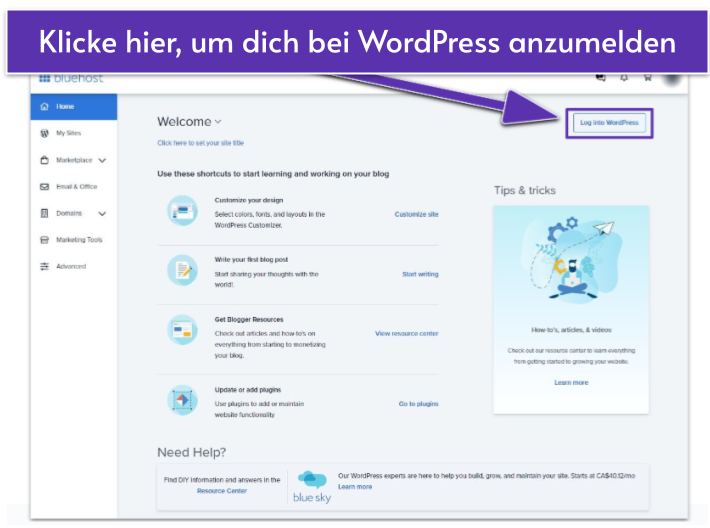Open Marketplace in the sidebar
Image resolution: width=710 pixels, height=528 pixels.
(x=74, y=160)
